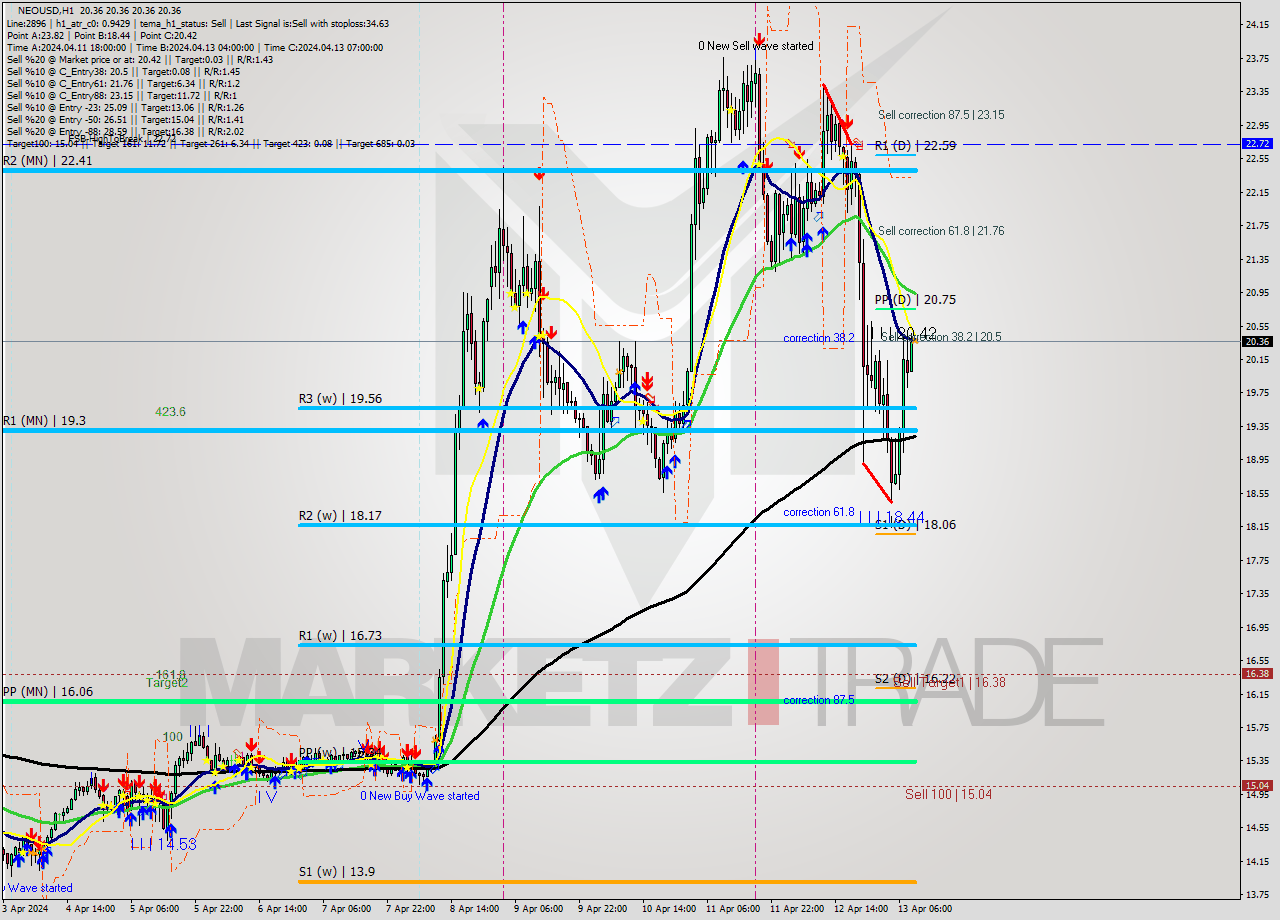Image resolution: width=1280 pixels, height=920 pixels.
Task: Click the 21.75 price axis value
Action: [x=1257, y=226]
